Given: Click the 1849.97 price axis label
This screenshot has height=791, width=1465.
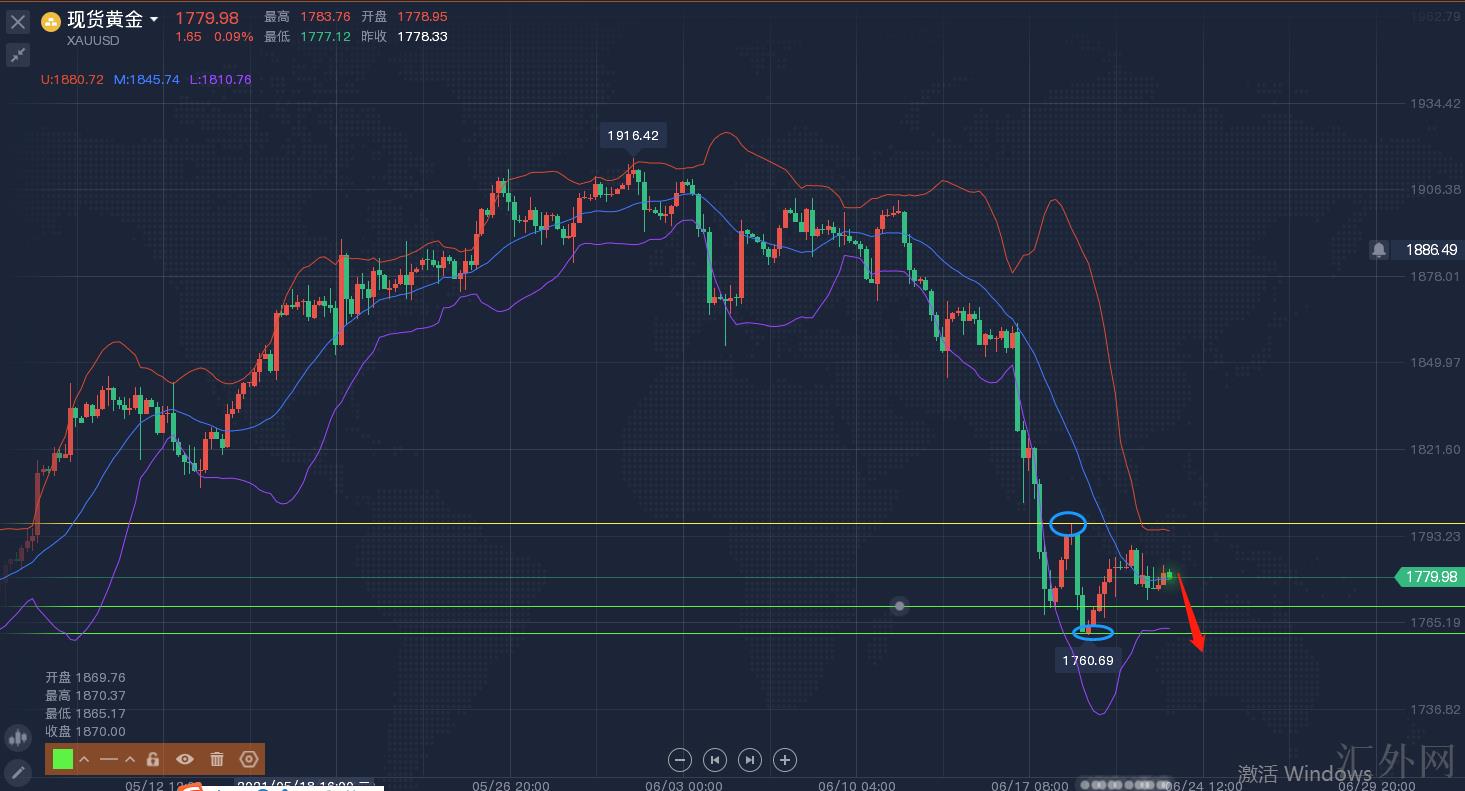Looking at the screenshot, I should pyautogui.click(x=1434, y=362).
